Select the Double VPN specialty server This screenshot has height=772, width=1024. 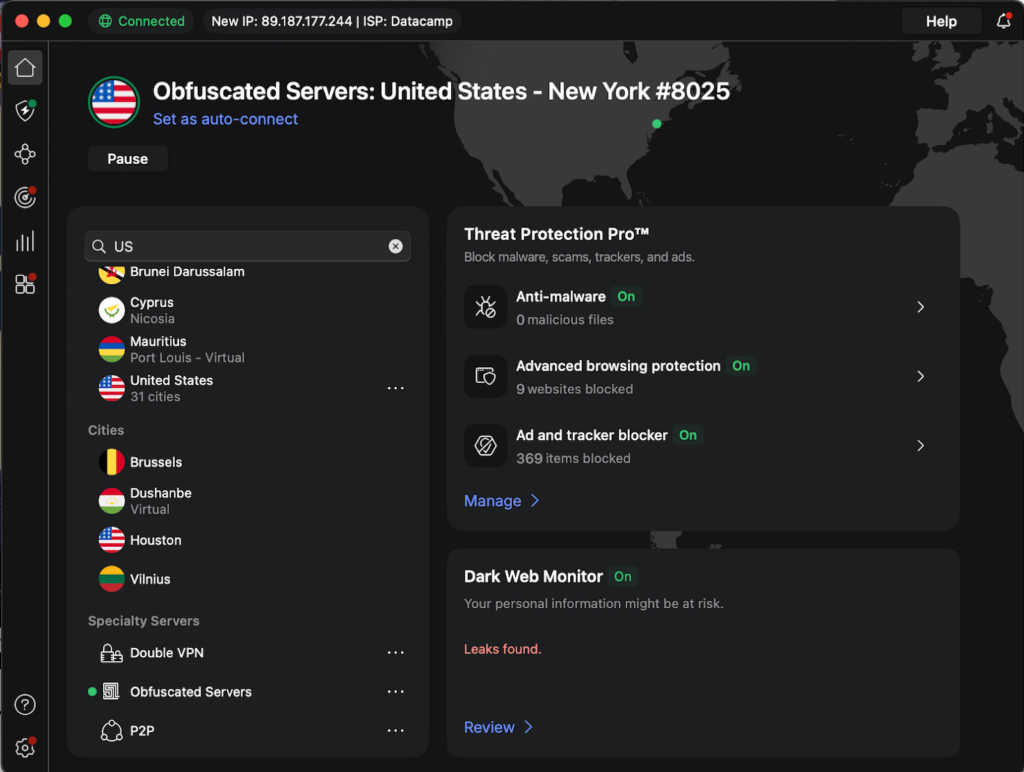tap(248, 652)
